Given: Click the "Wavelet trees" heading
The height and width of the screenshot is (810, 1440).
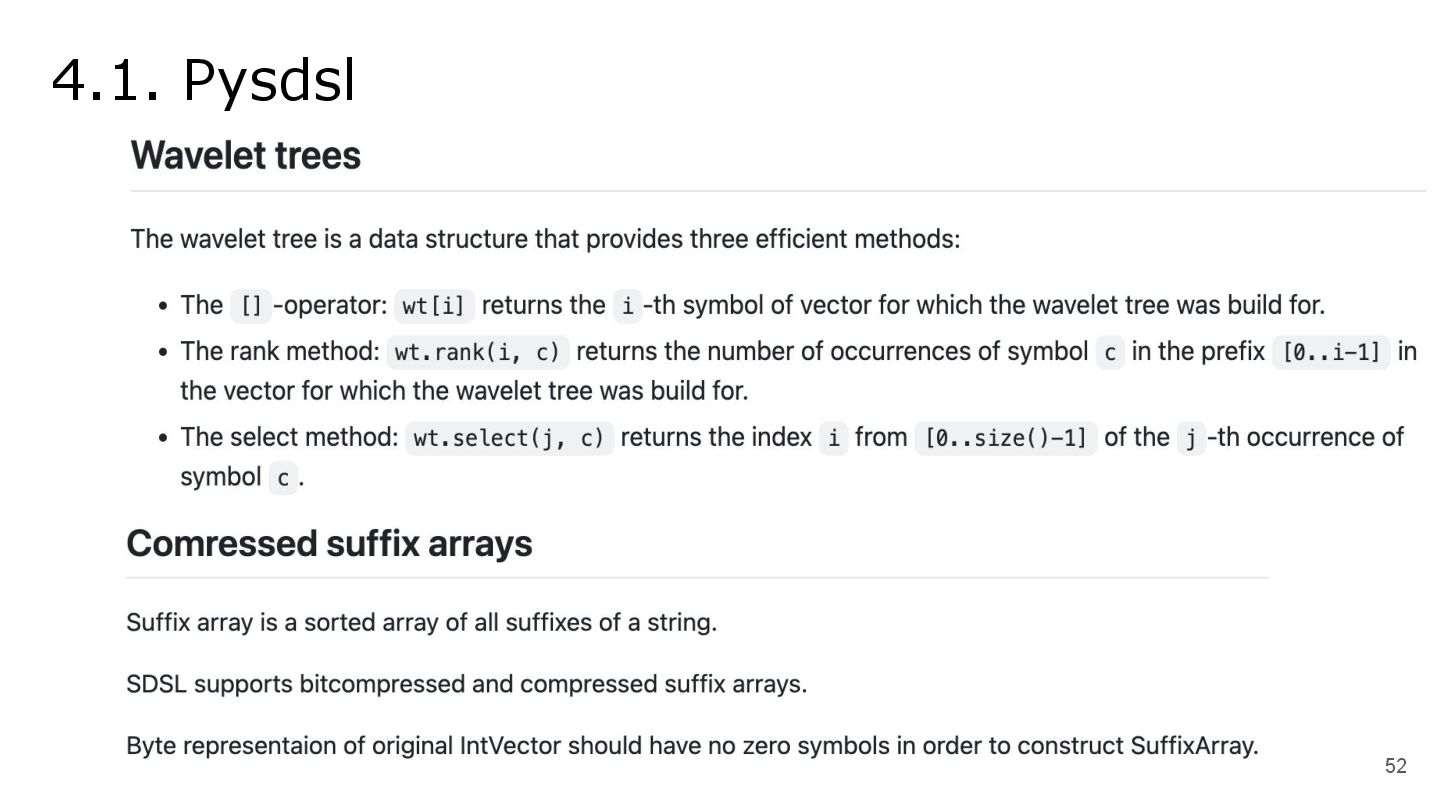Looking at the screenshot, I should (x=245, y=156).
